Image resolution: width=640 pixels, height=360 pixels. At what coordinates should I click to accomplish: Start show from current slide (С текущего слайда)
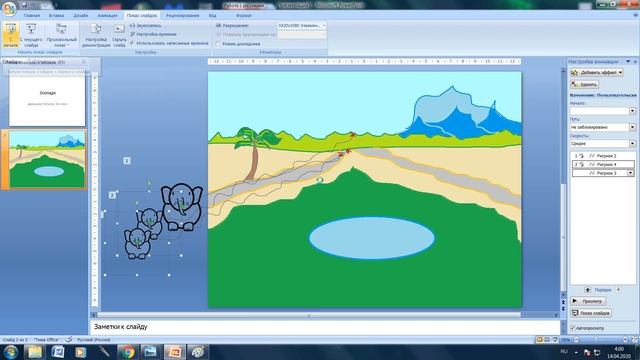tap(31, 35)
